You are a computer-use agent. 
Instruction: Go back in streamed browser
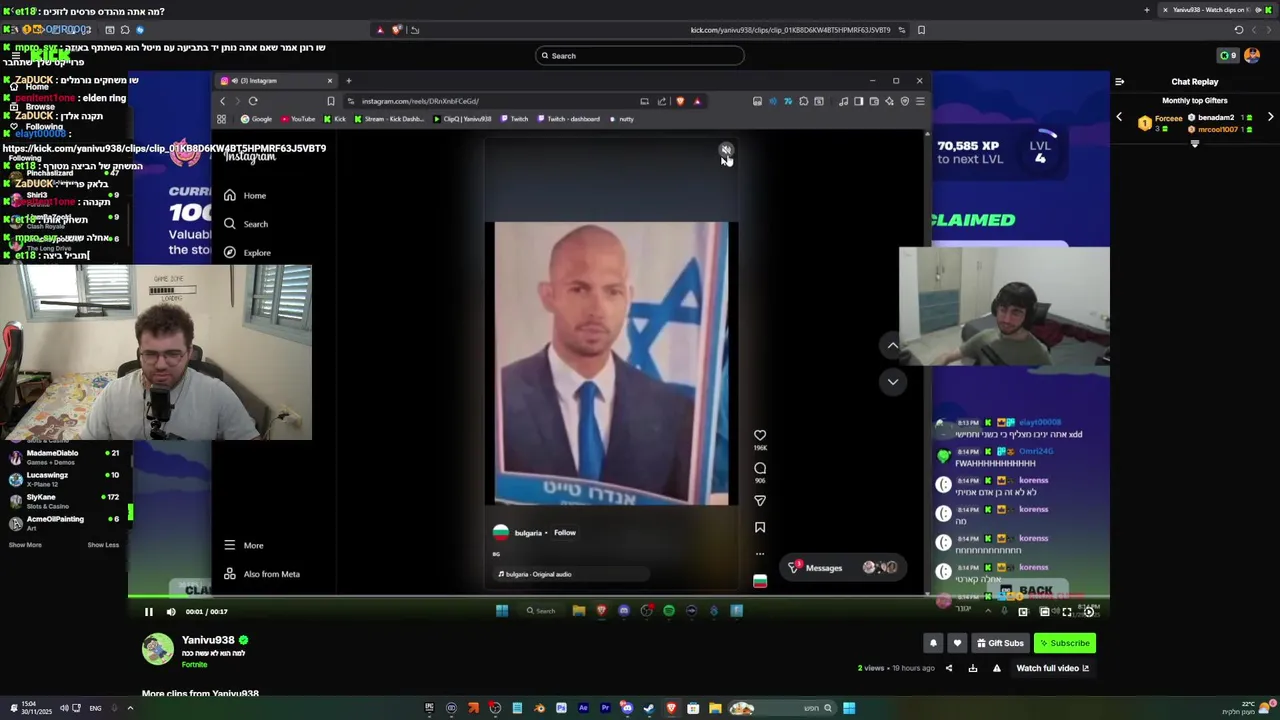click(x=222, y=101)
